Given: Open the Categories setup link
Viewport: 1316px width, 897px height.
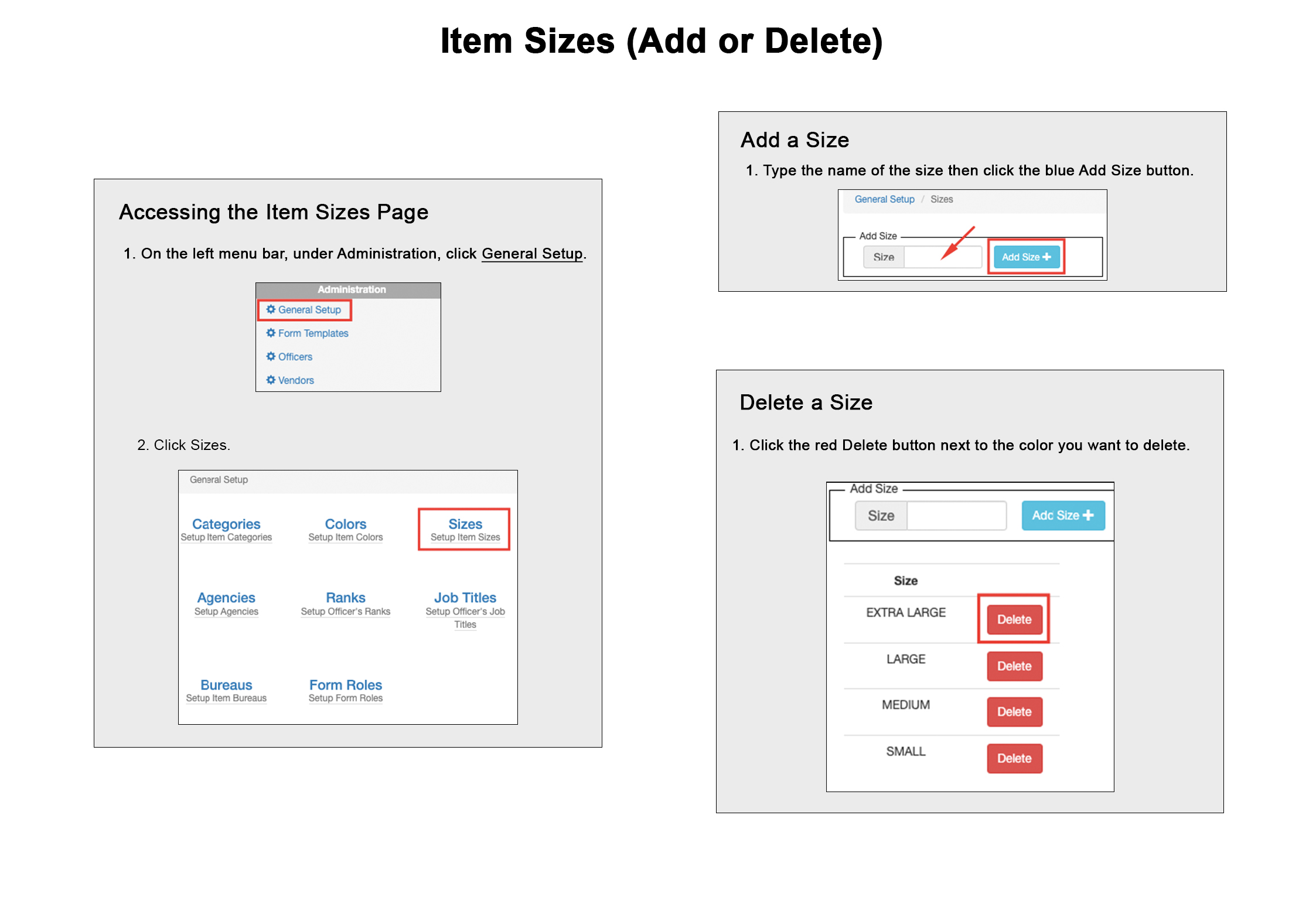Looking at the screenshot, I should click(x=226, y=524).
